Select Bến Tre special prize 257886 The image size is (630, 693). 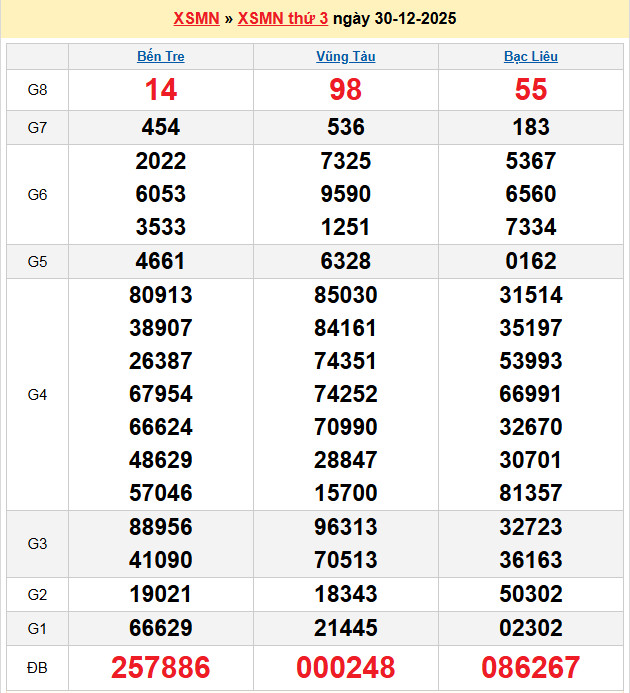[x=160, y=667]
